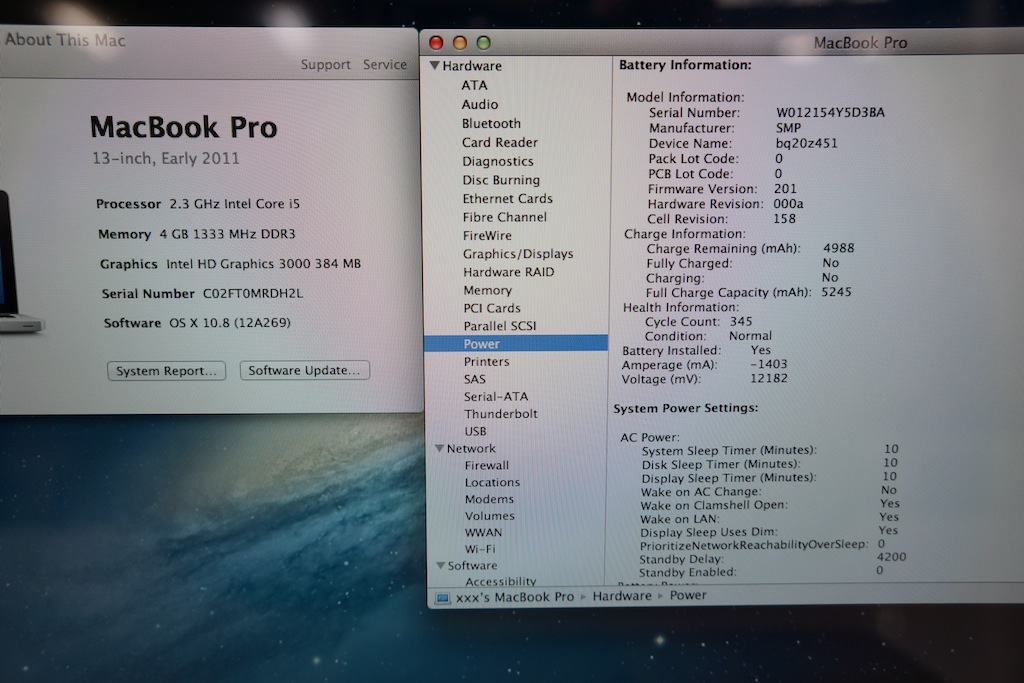Zoom the system report with green button
Viewport: 1024px width, 683px height.
(483, 42)
